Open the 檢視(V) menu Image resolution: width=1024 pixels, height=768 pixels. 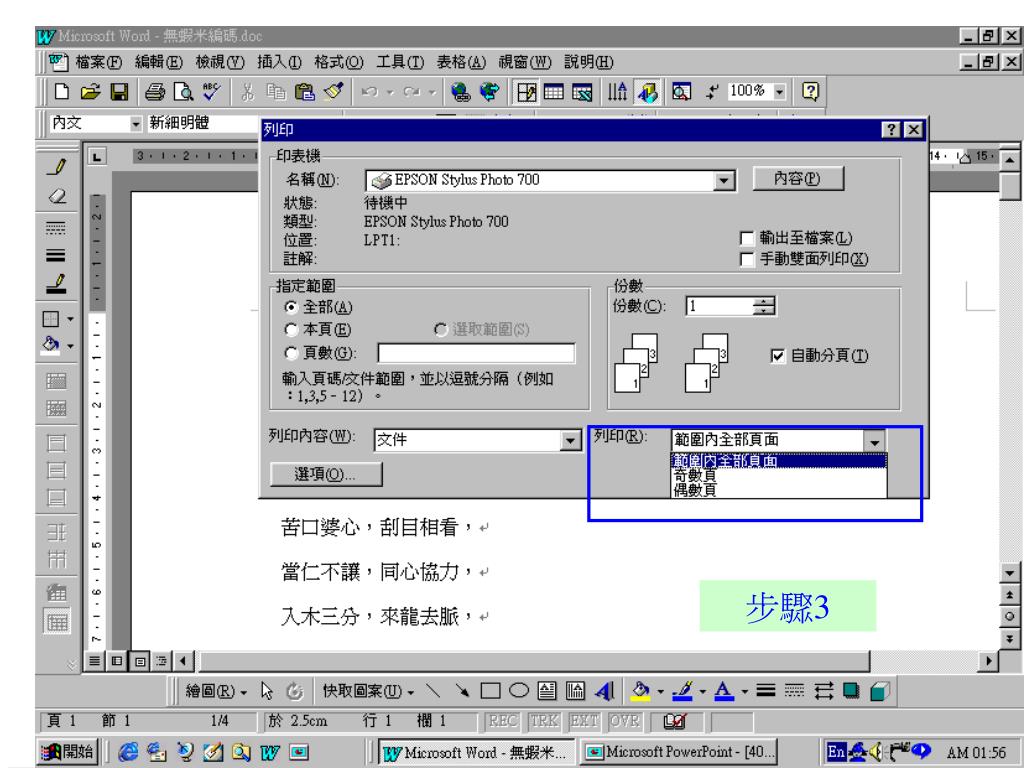(x=220, y=62)
